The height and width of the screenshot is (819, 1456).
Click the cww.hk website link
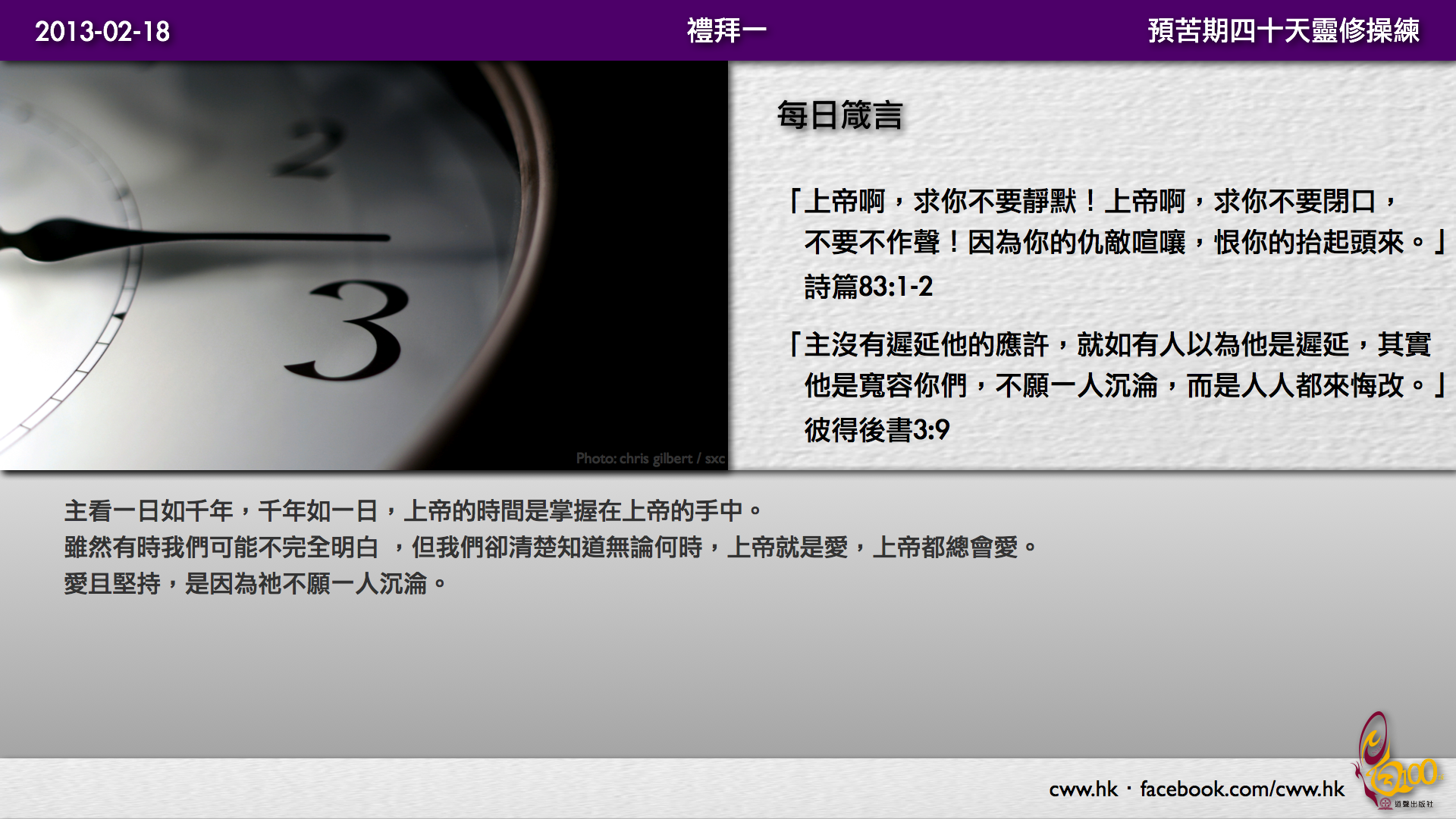click(1083, 789)
